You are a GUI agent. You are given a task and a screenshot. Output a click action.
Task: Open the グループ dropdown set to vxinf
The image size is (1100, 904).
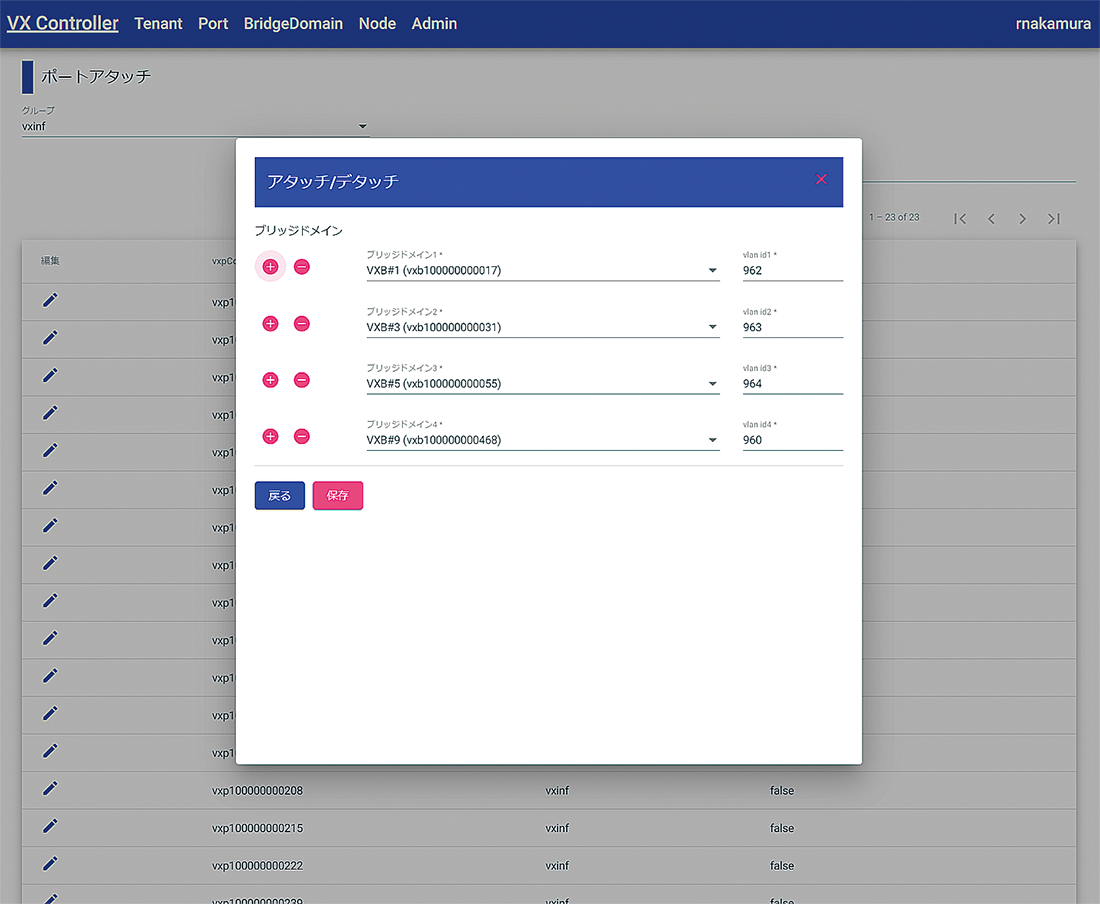195,127
